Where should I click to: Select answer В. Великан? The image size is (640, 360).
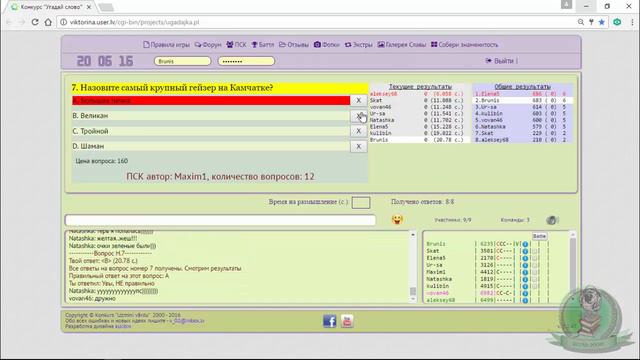pos(211,116)
